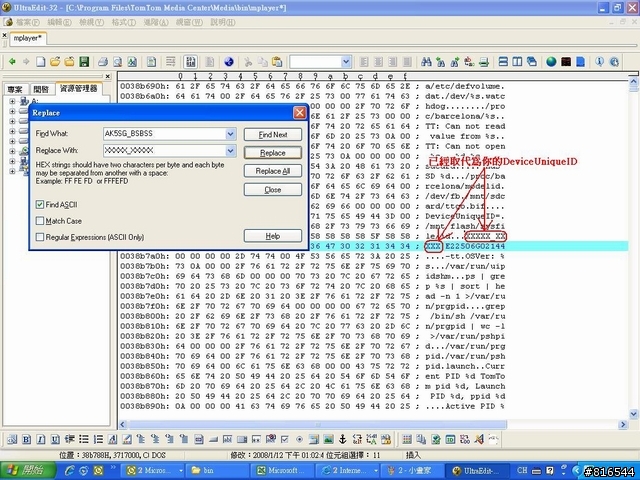Click the bulleted list icon in bottom toolbar
The image size is (640, 480).
84,439
